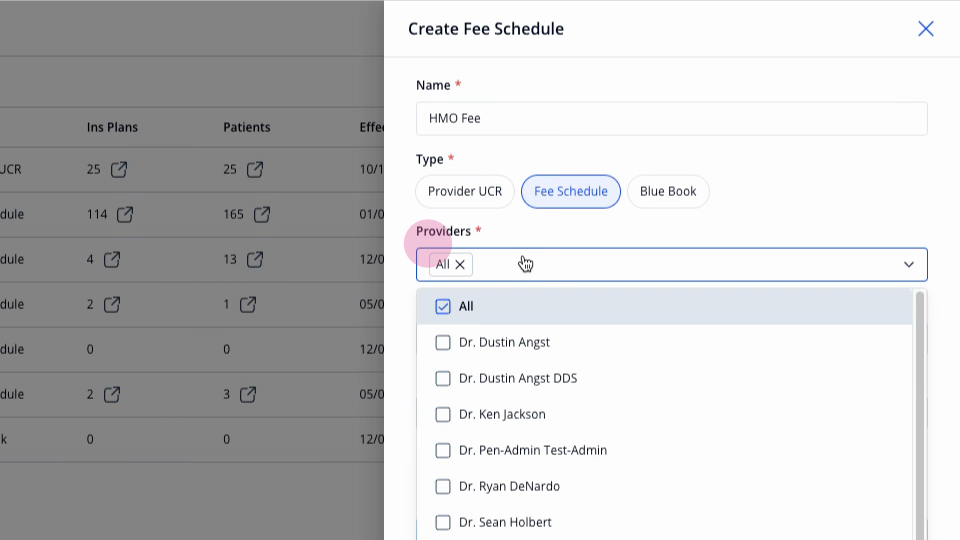The height and width of the screenshot is (540, 960).
Task: Check the Dr. Dustin Angst checkbox
Action: pos(443,342)
